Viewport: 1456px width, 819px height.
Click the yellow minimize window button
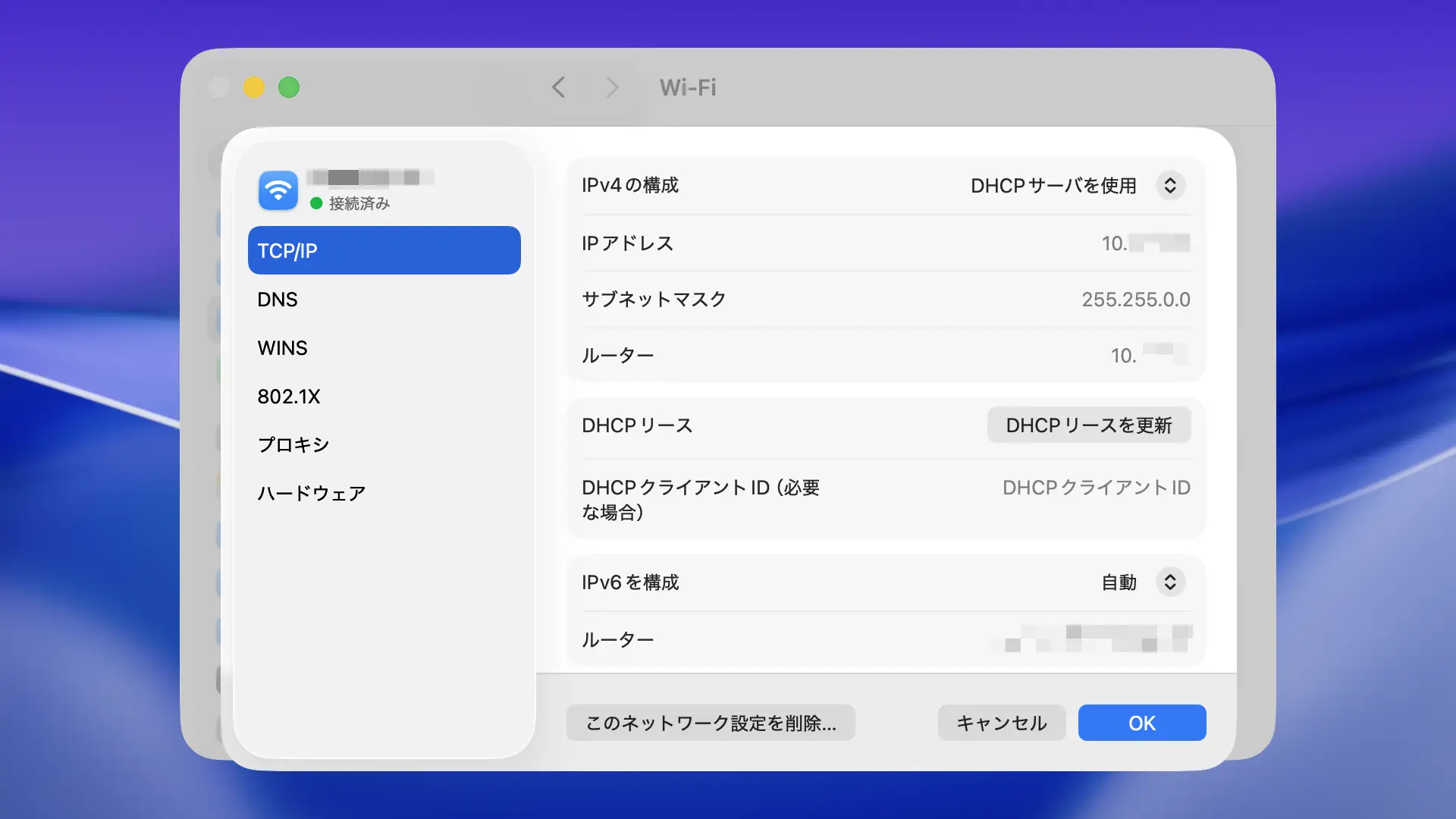[254, 87]
